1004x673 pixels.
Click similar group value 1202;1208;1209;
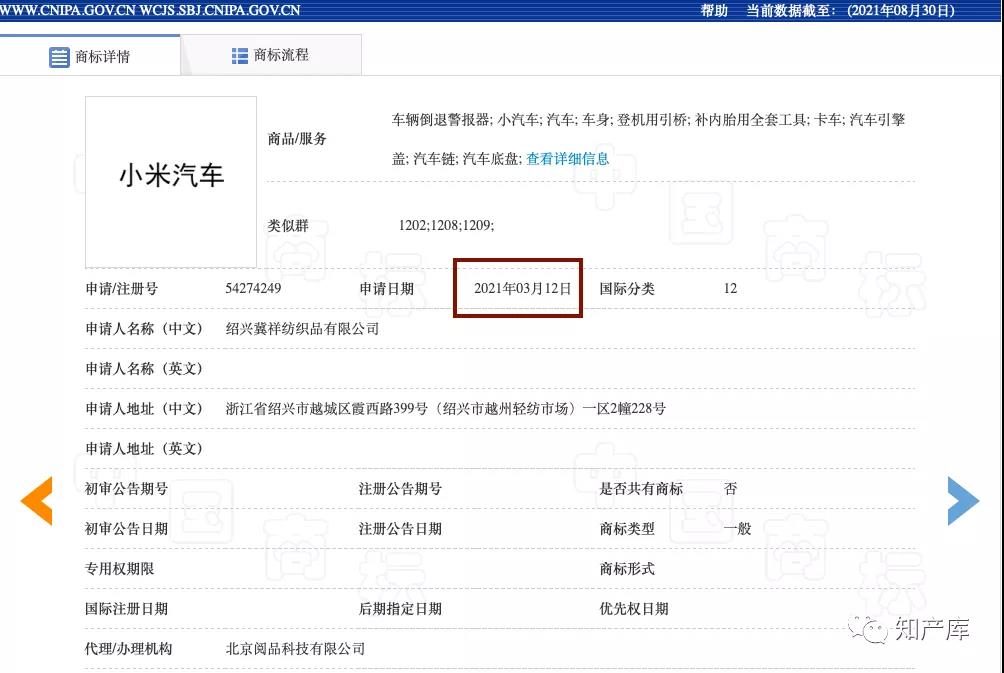coord(446,226)
